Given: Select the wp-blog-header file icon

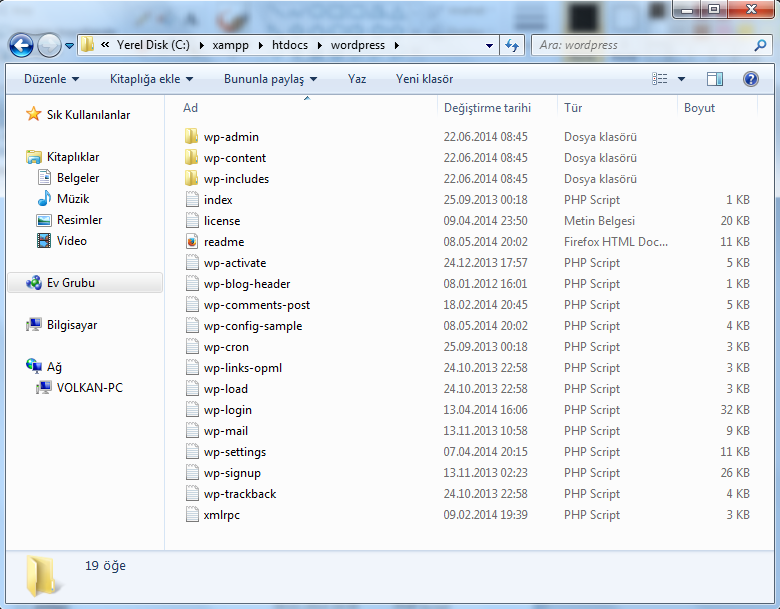Looking at the screenshot, I should 192,284.
